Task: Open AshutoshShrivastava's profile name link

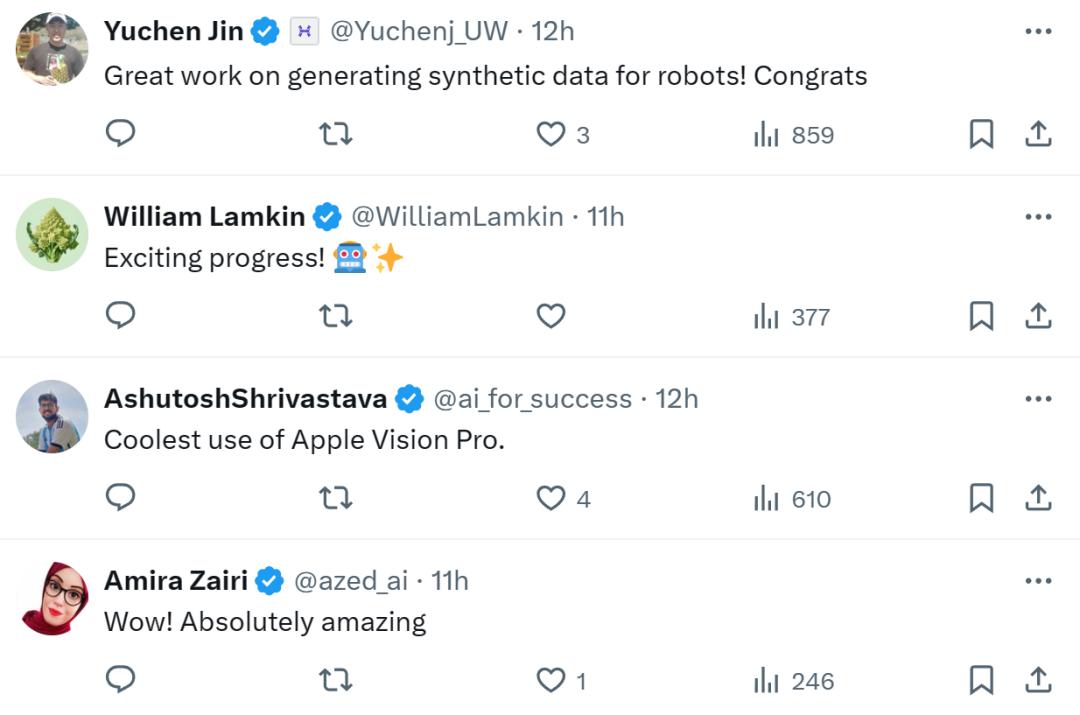Action: click(x=245, y=399)
